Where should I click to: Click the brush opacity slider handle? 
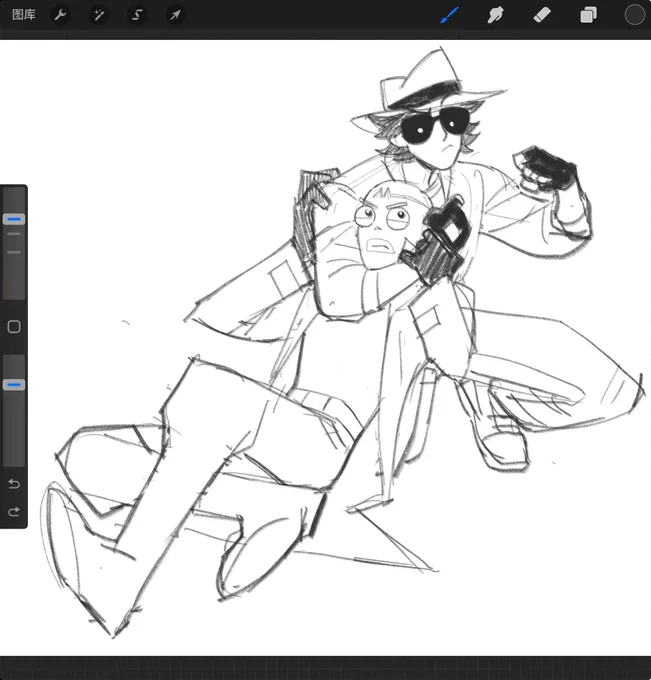tap(14, 385)
